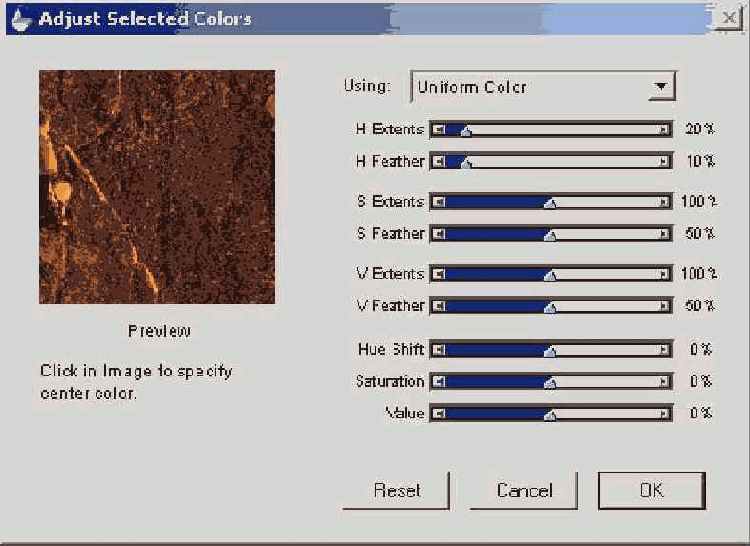Increase Value with right arrow

coord(663,414)
